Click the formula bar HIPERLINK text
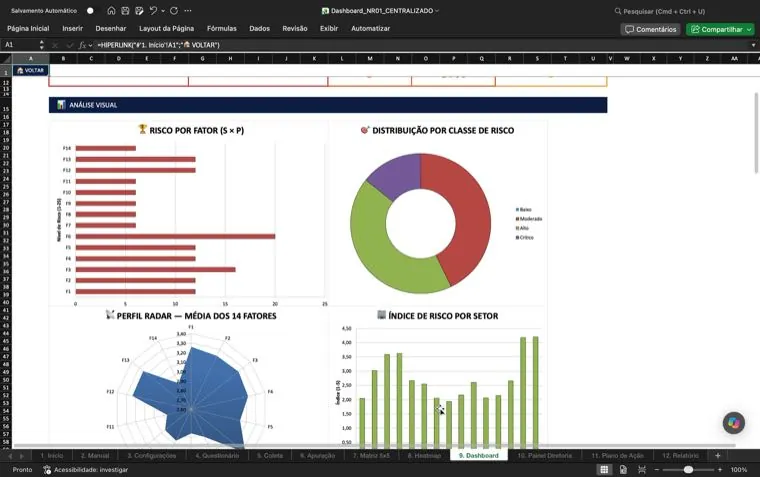Screen dimensions: 760x477 pyautogui.click(x=158, y=45)
